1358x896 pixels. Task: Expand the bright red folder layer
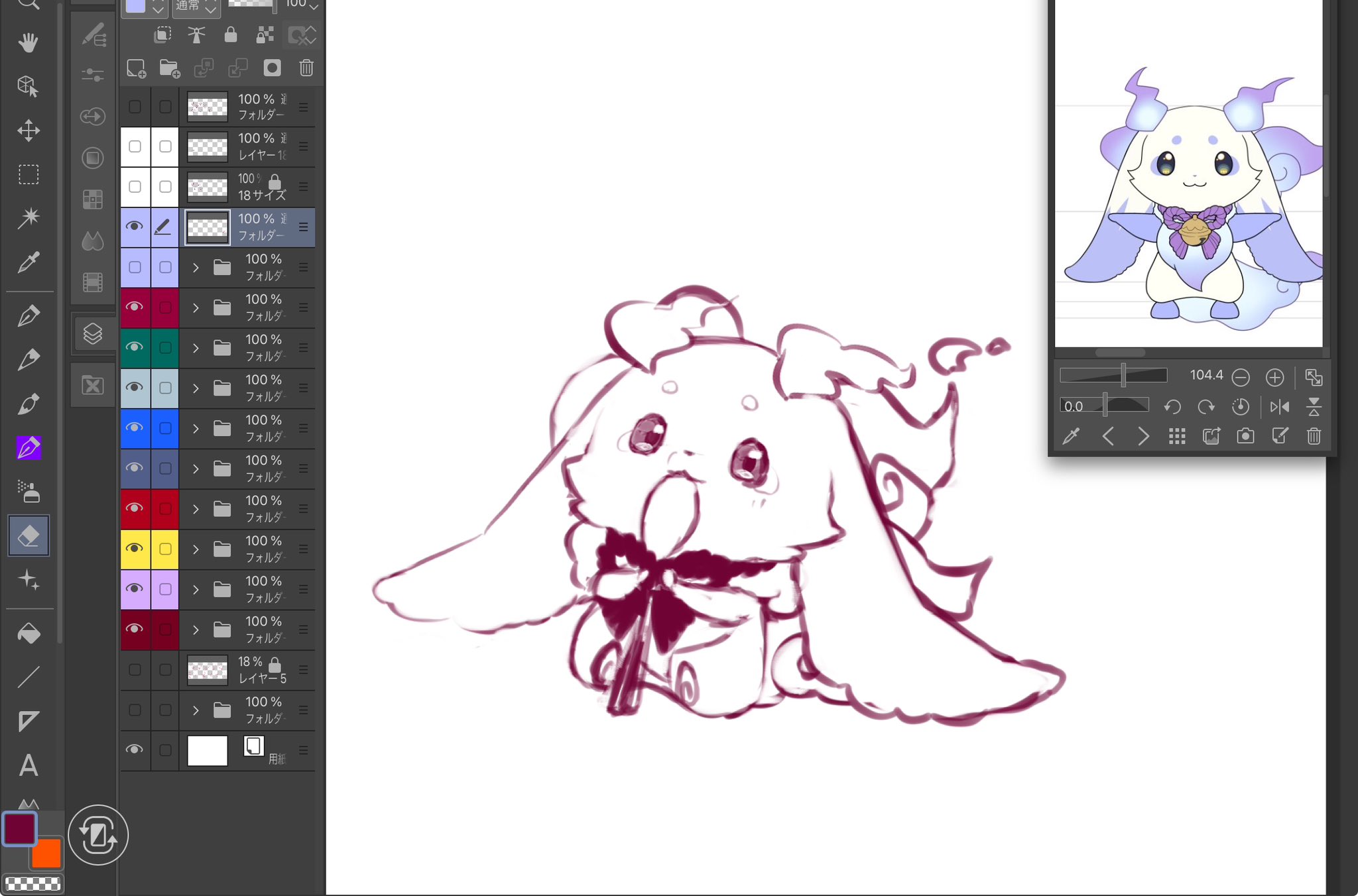(x=196, y=509)
